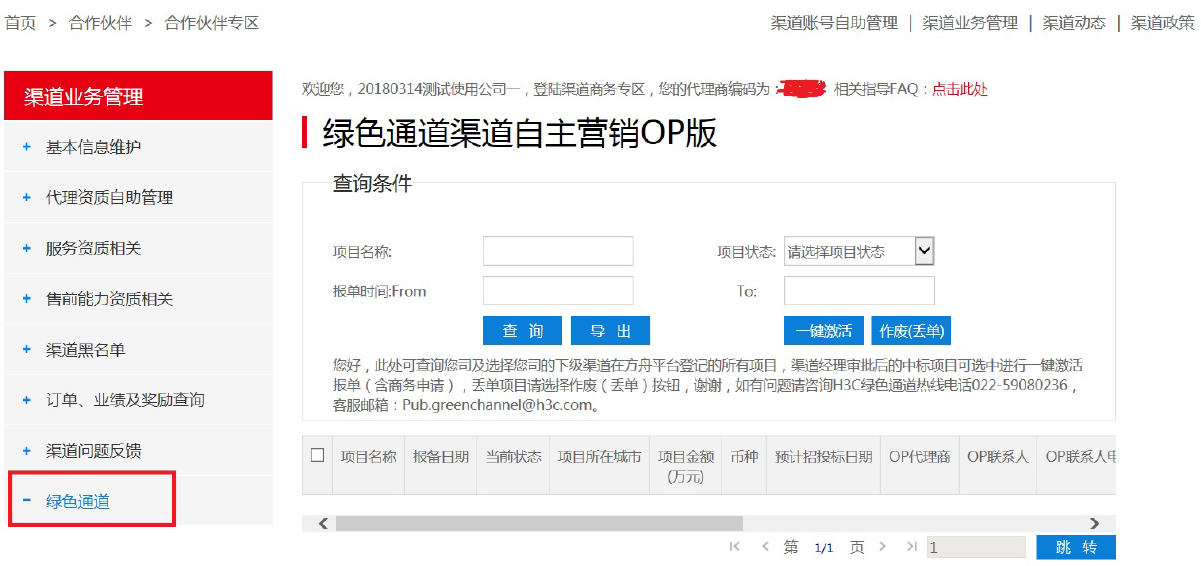Jump to last page pagination icon

pos(911,547)
